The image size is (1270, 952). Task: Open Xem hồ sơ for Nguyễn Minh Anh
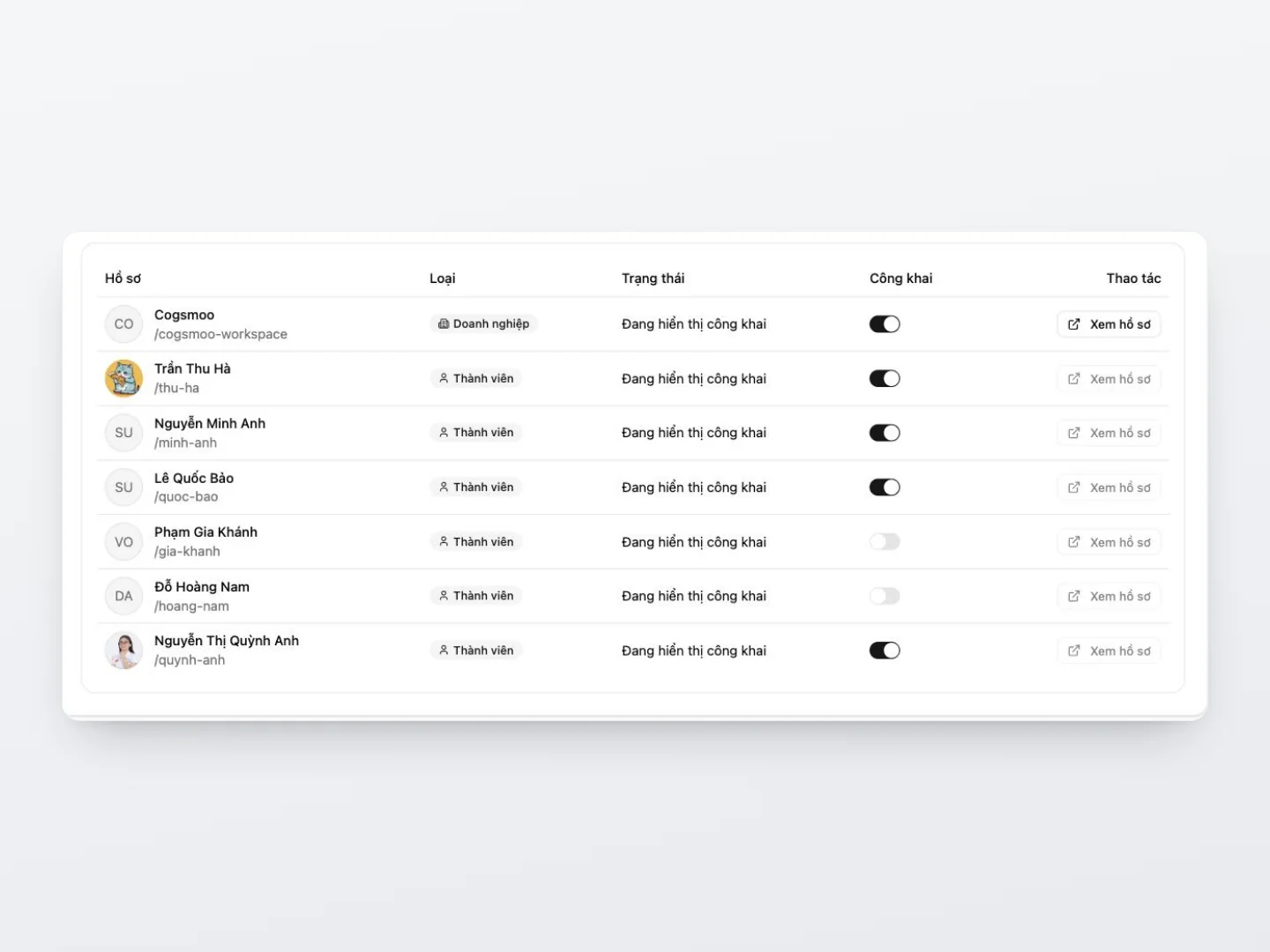[1109, 433]
